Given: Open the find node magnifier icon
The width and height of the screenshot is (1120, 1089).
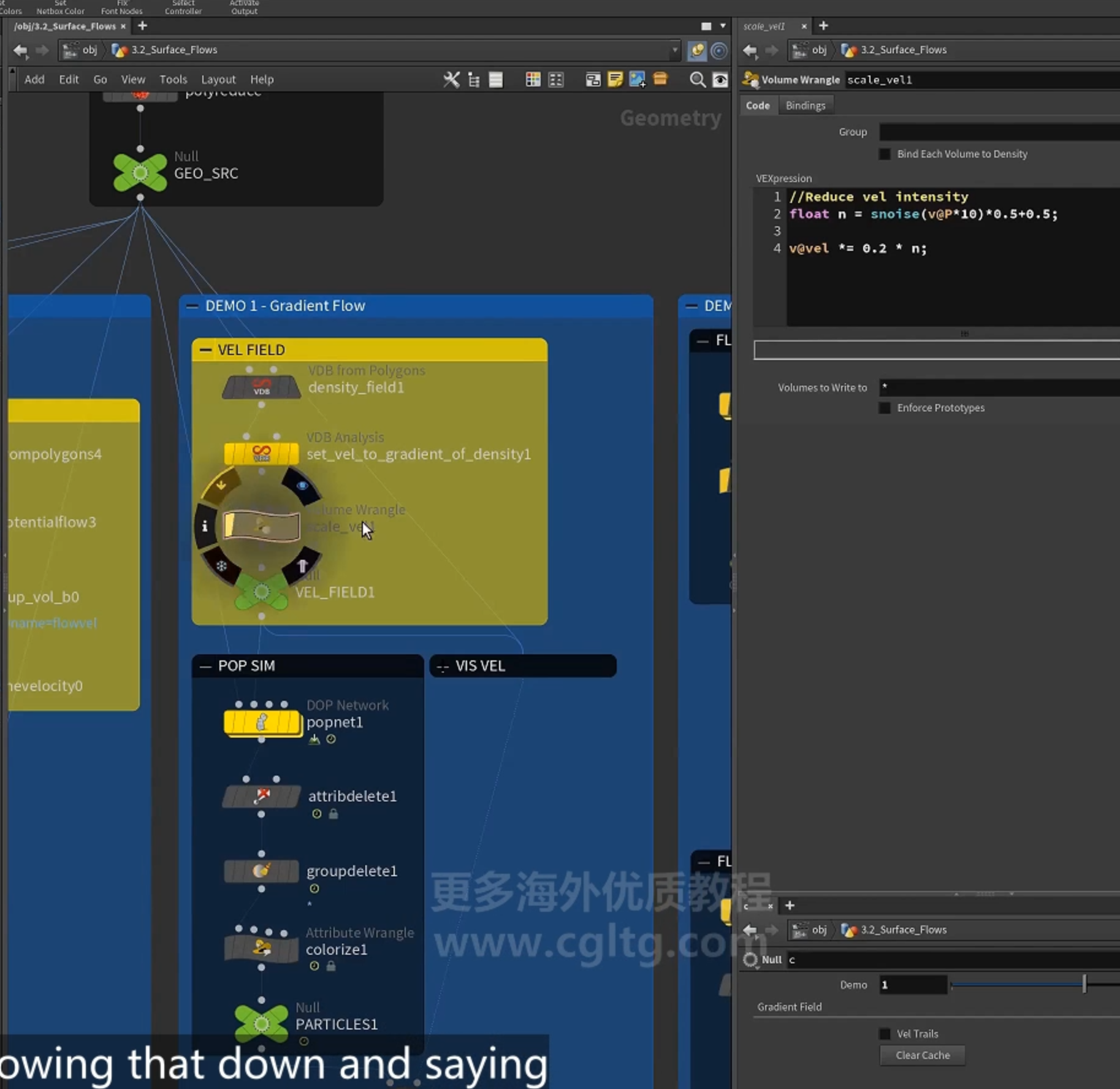Looking at the screenshot, I should tap(697, 80).
